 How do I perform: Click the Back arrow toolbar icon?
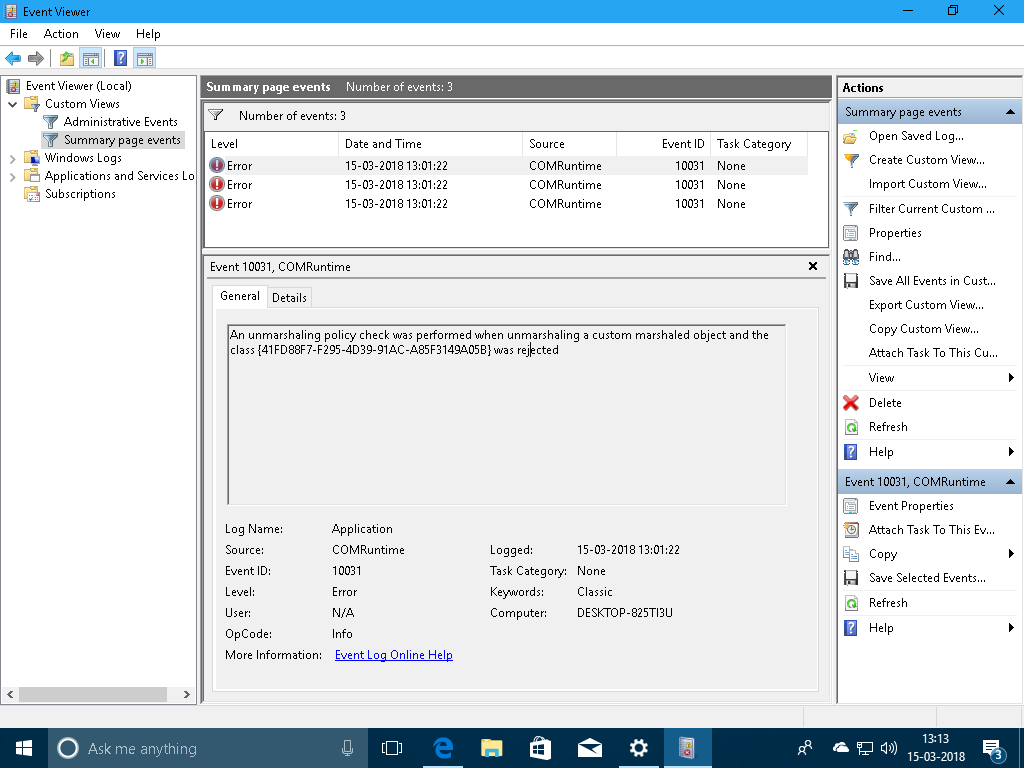click(x=13, y=58)
